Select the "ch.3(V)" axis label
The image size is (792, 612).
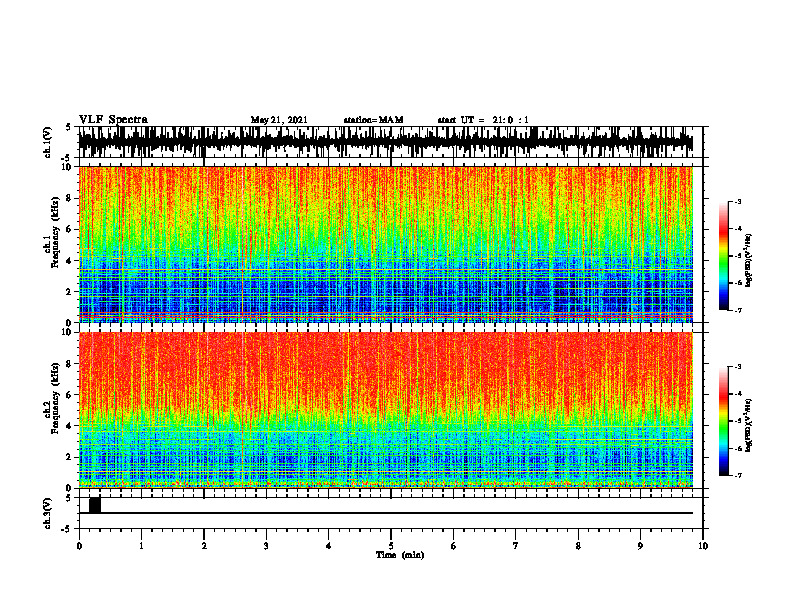tap(48, 513)
